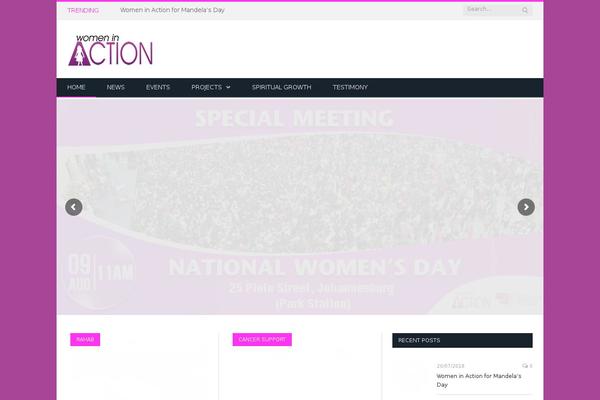Open the Home menu item
Screen dimensions: 600x400
coord(76,87)
